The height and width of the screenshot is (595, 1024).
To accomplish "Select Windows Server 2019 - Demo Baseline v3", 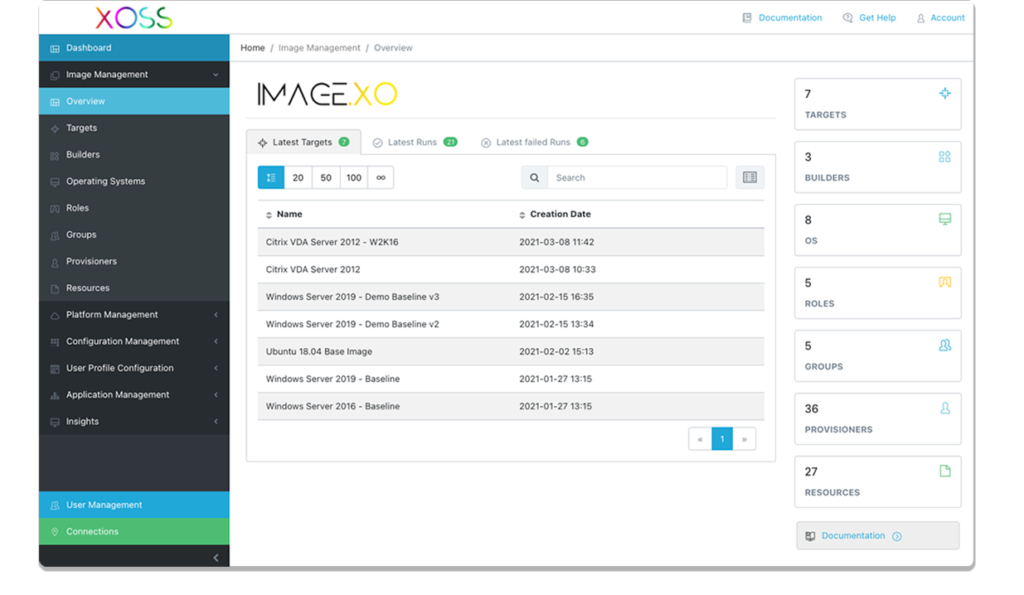I will [x=511, y=297].
